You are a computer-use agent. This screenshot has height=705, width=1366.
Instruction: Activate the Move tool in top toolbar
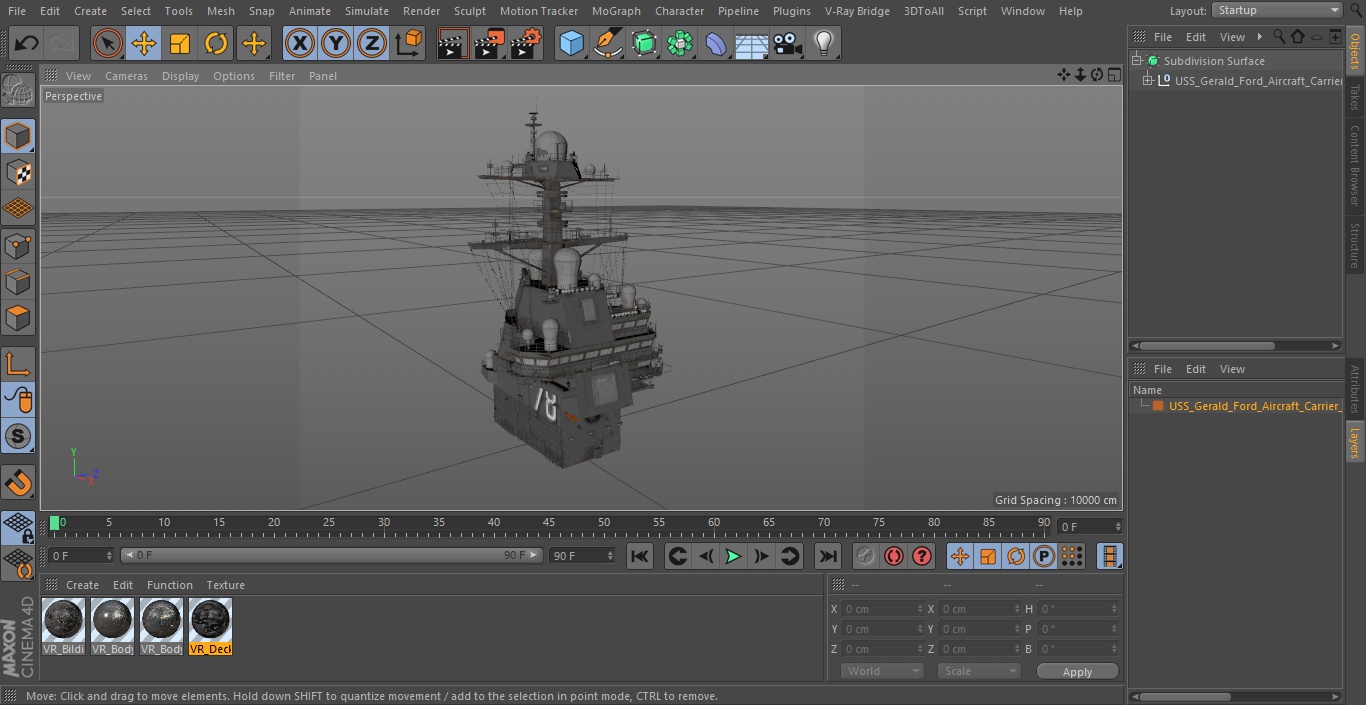(144, 43)
